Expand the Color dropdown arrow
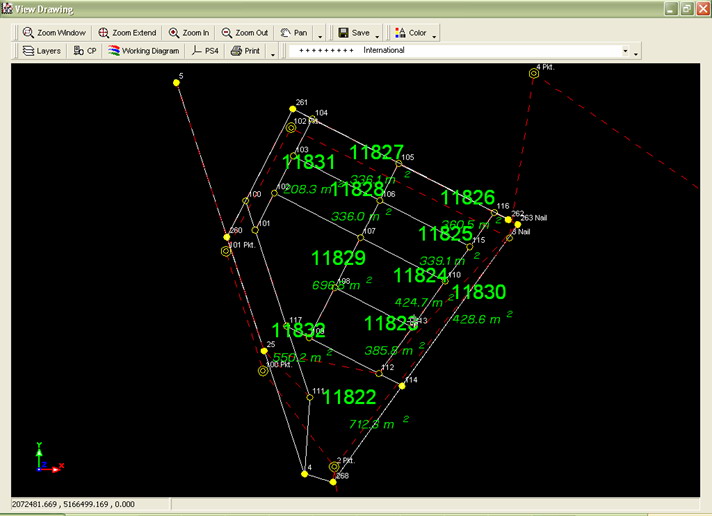The image size is (712, 516). point(434,33)
